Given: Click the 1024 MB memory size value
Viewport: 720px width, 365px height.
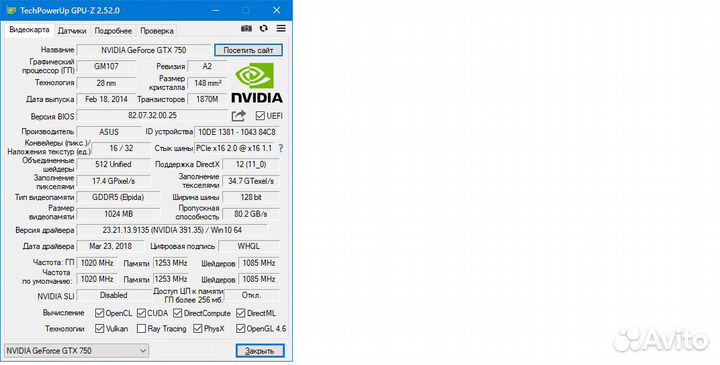Looking at the screenshot, I should [118, 214].
